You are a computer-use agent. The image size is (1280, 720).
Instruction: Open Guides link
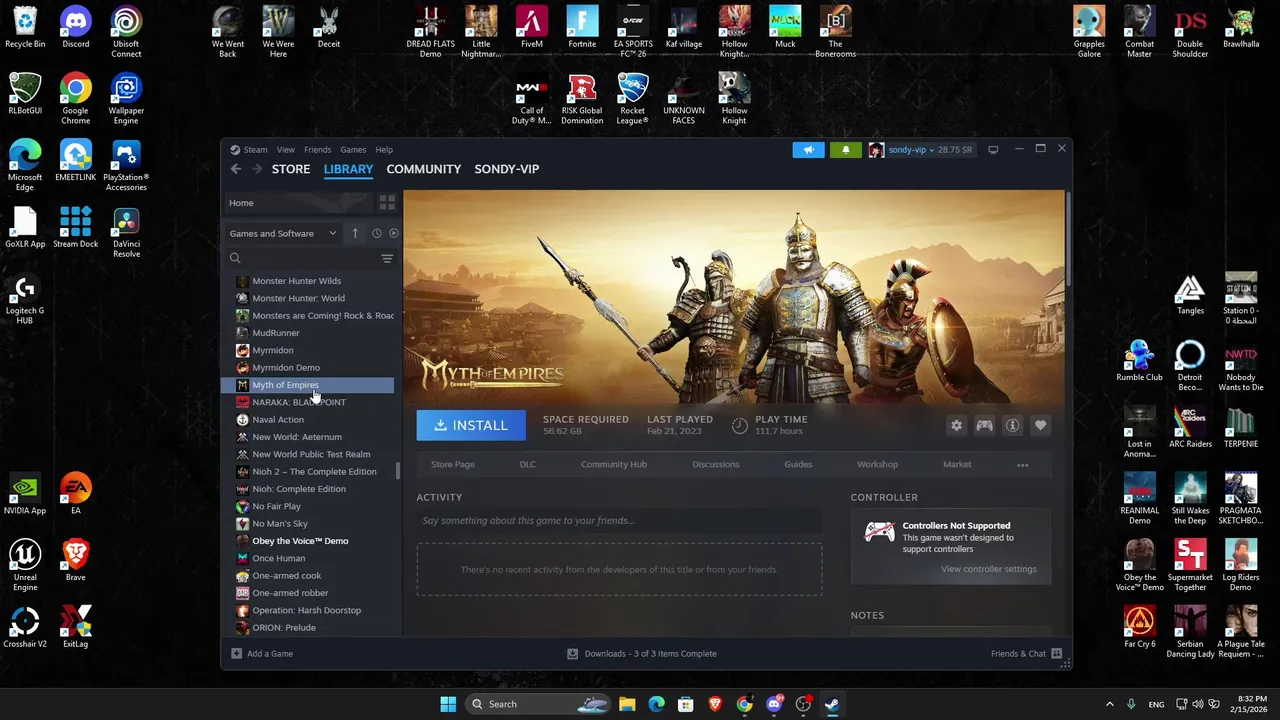click(x=798, y=464)
